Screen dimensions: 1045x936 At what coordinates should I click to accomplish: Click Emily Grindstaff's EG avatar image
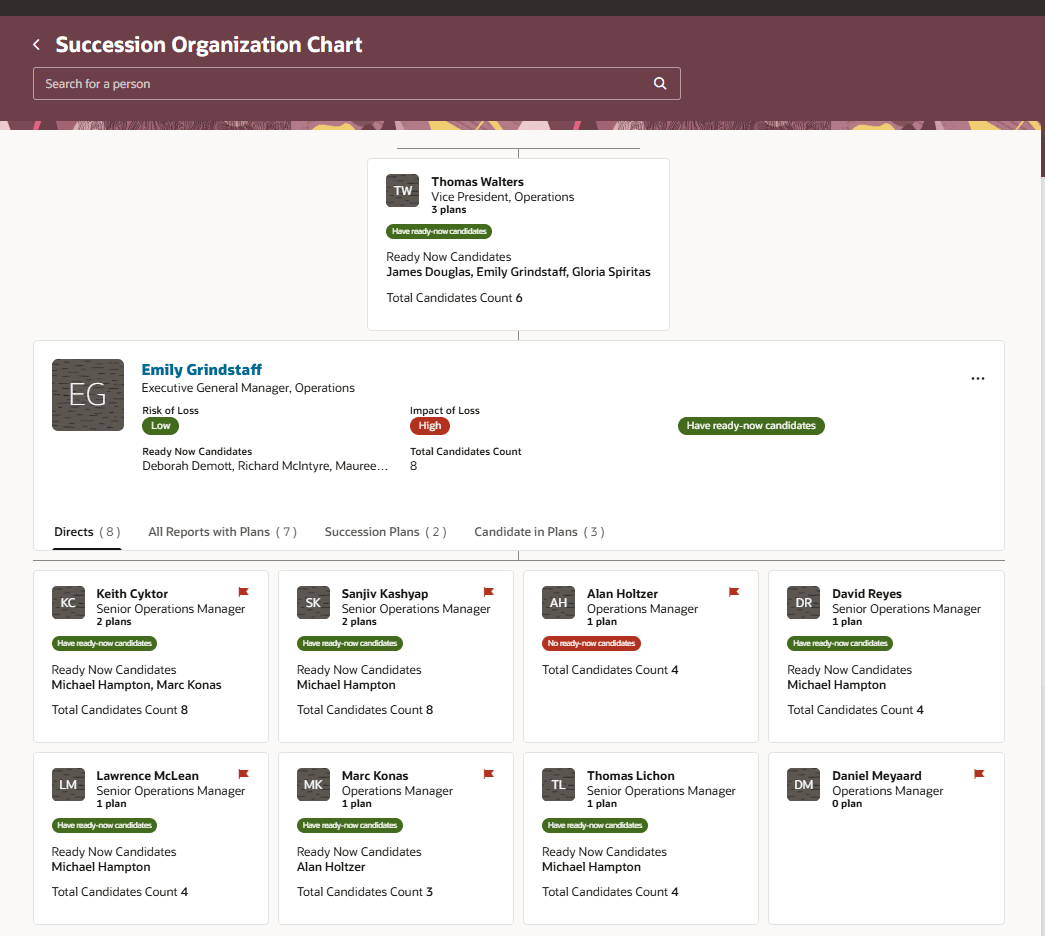[x=87, y=395]
